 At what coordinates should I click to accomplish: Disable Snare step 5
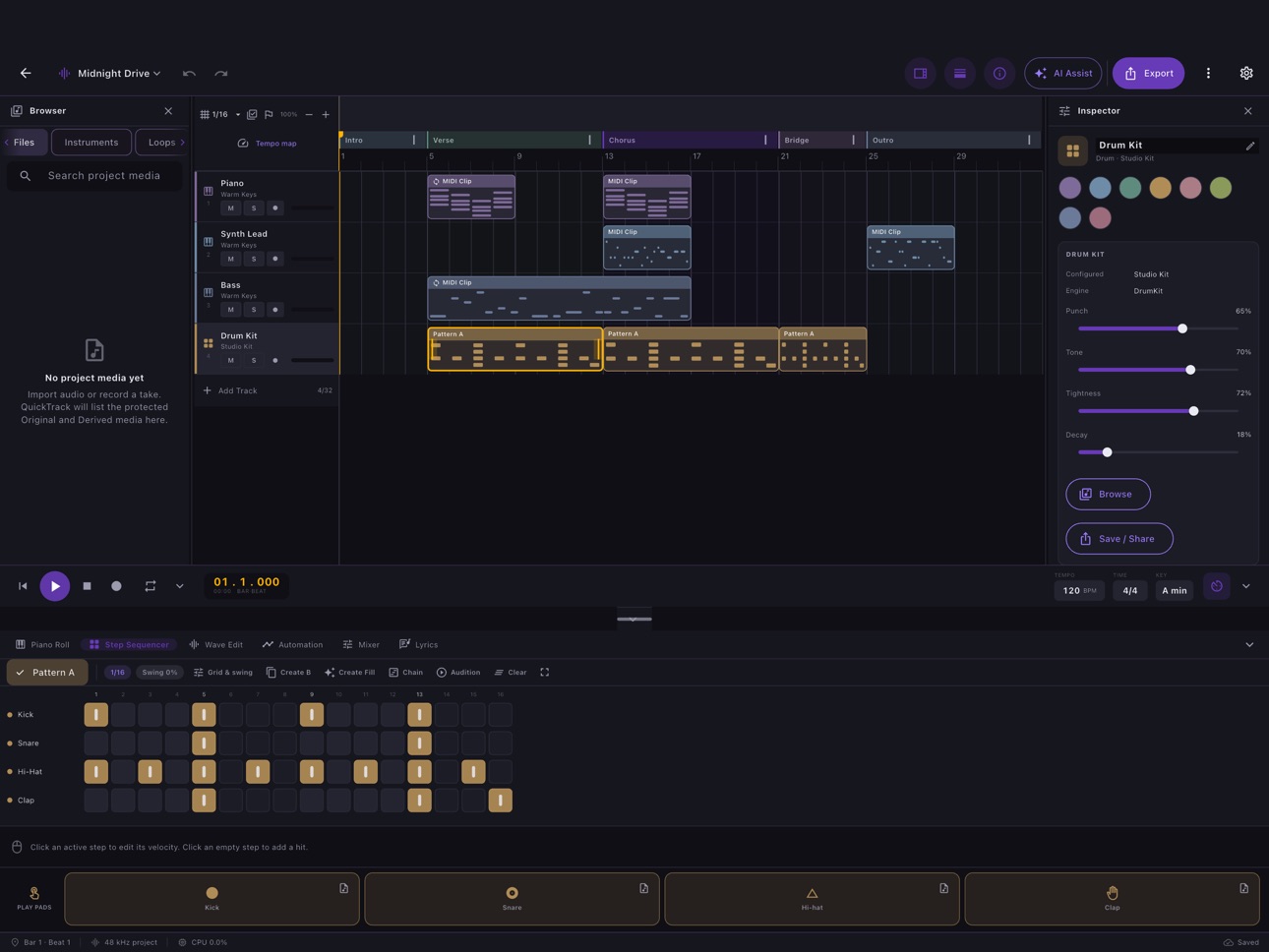(204, 744)
